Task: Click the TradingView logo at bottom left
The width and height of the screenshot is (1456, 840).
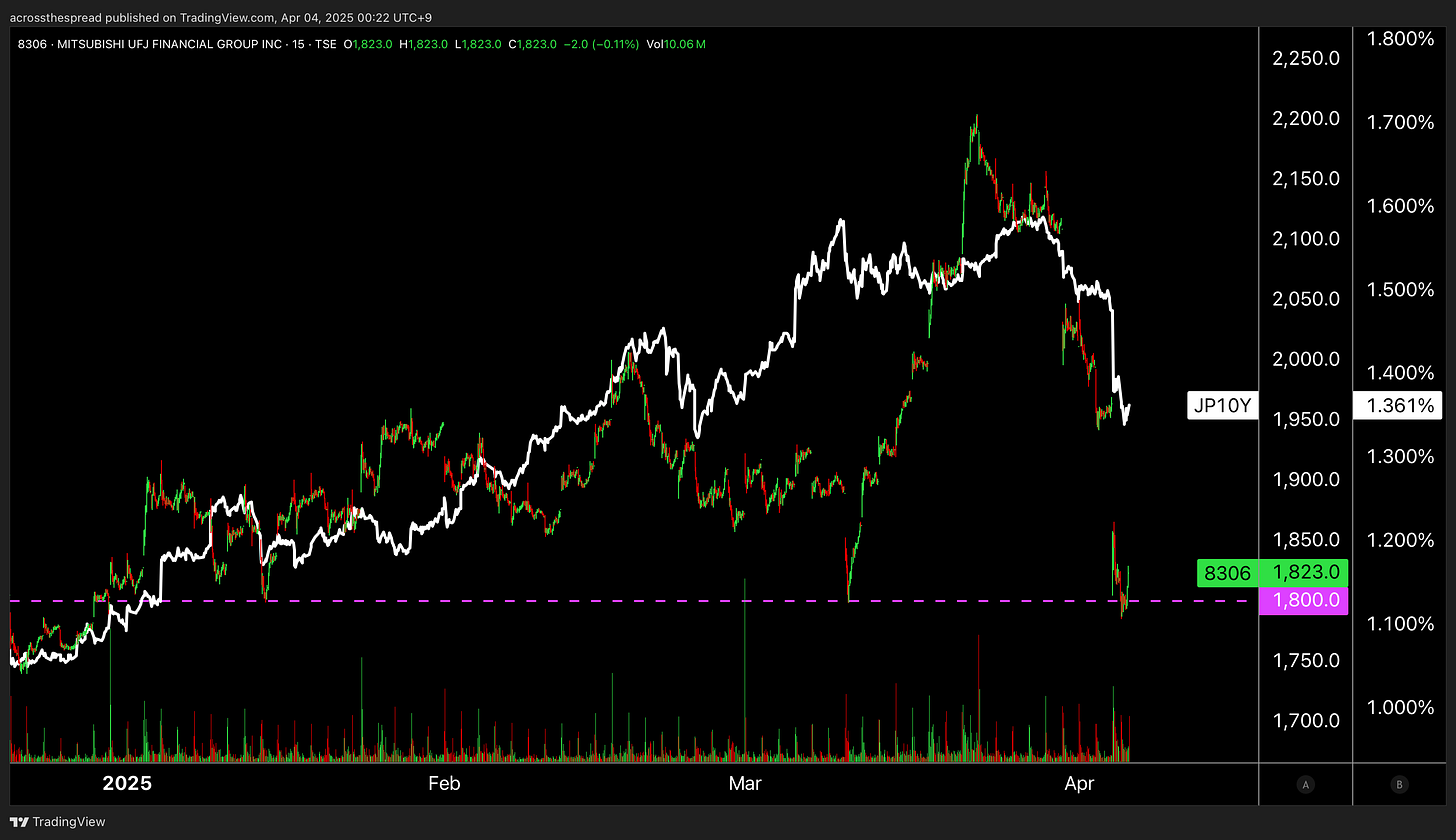Action: click(58, 822)
